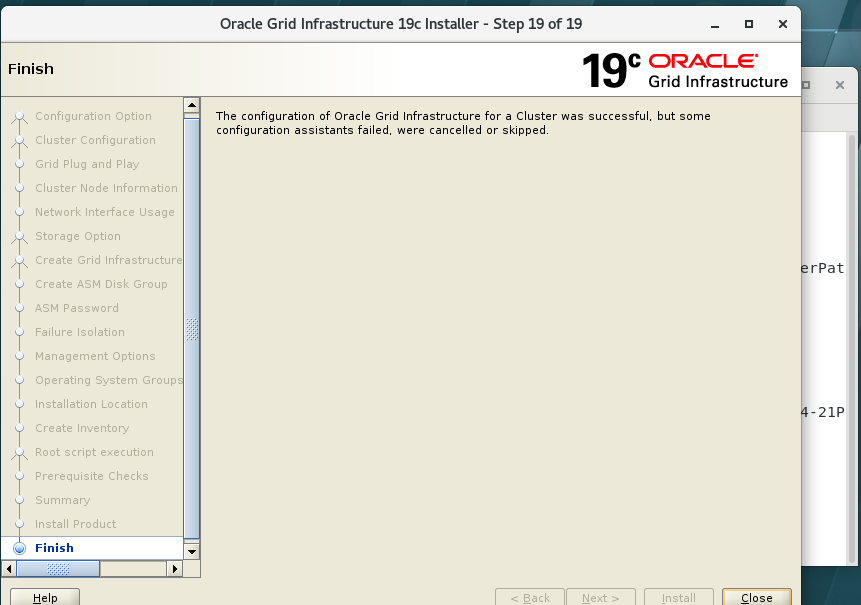
Task: Click the sidebar scroll-down arrow
Action: [x=192, y=552]
